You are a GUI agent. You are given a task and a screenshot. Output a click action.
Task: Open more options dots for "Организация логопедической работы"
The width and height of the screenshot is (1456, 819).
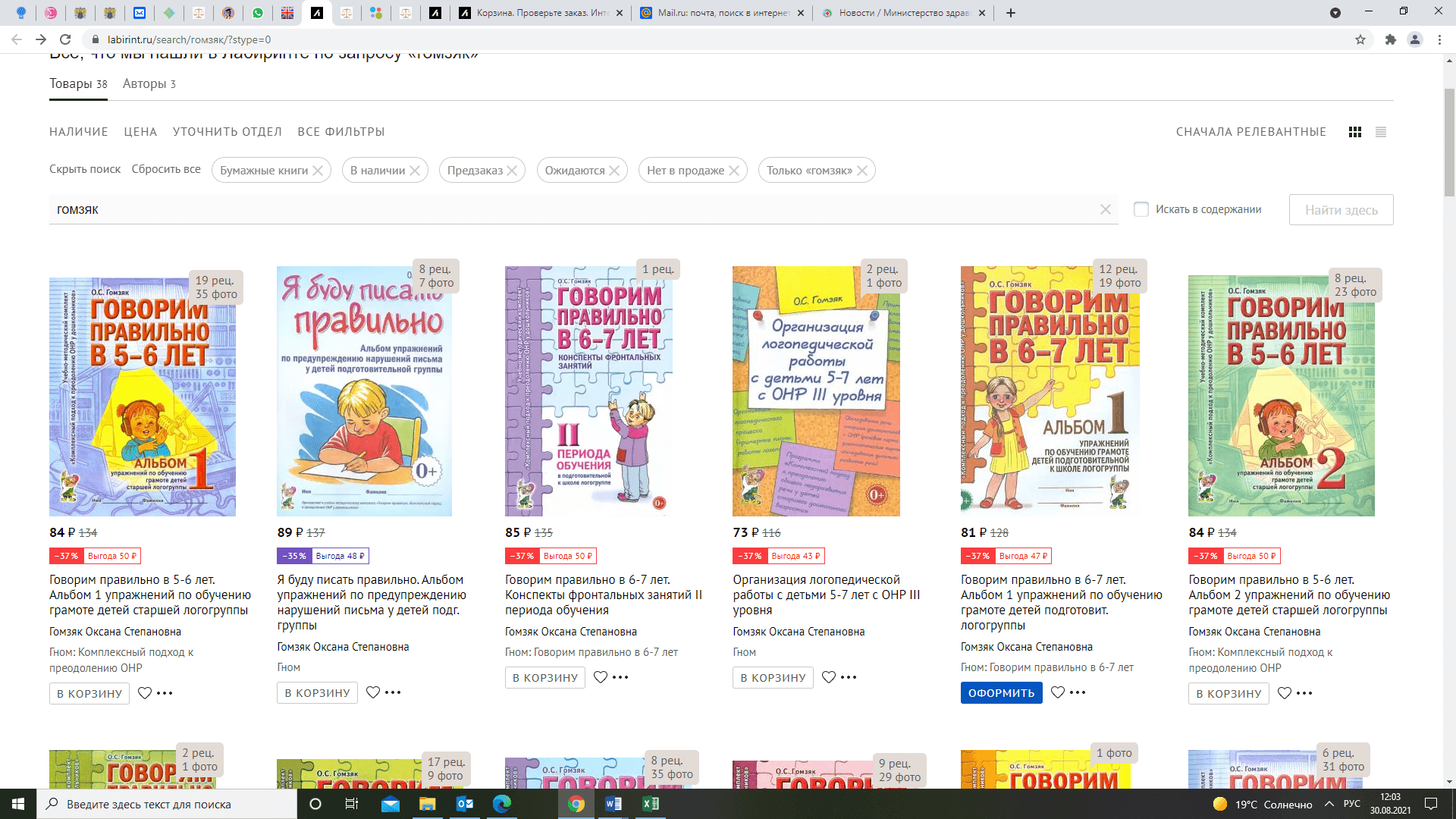coord(849,677)
